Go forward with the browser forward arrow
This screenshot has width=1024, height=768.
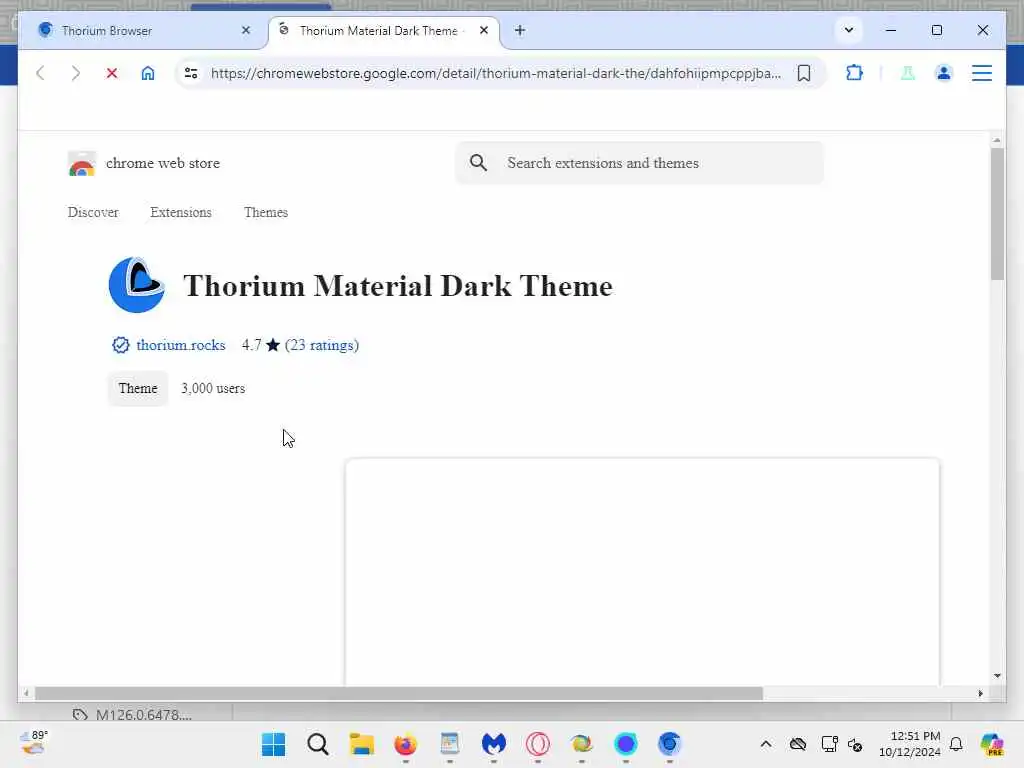(76, 73)
